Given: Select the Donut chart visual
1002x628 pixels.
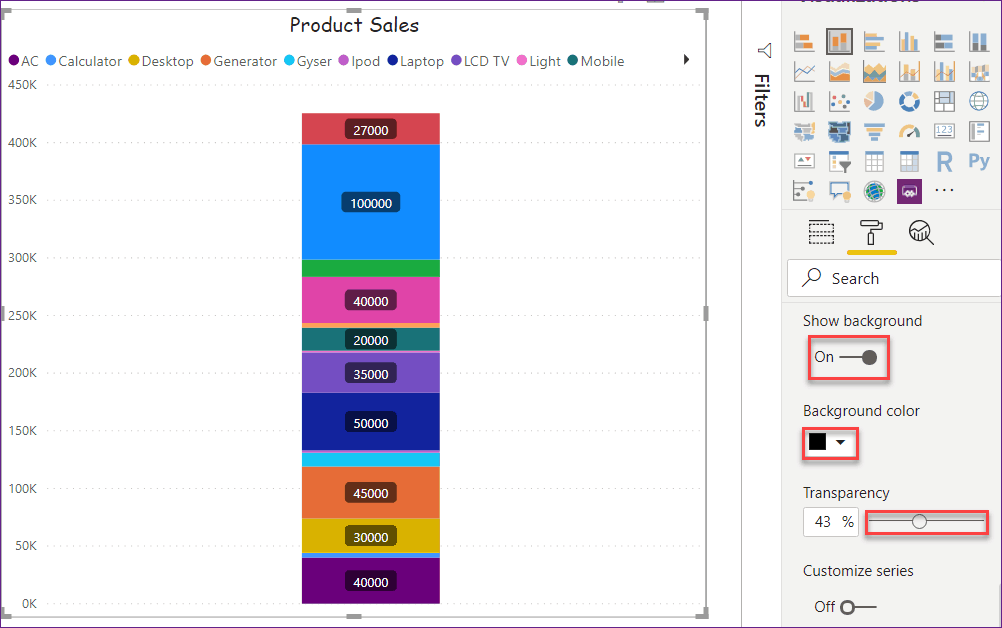Looking at the screenshot, I should [909, 101].
